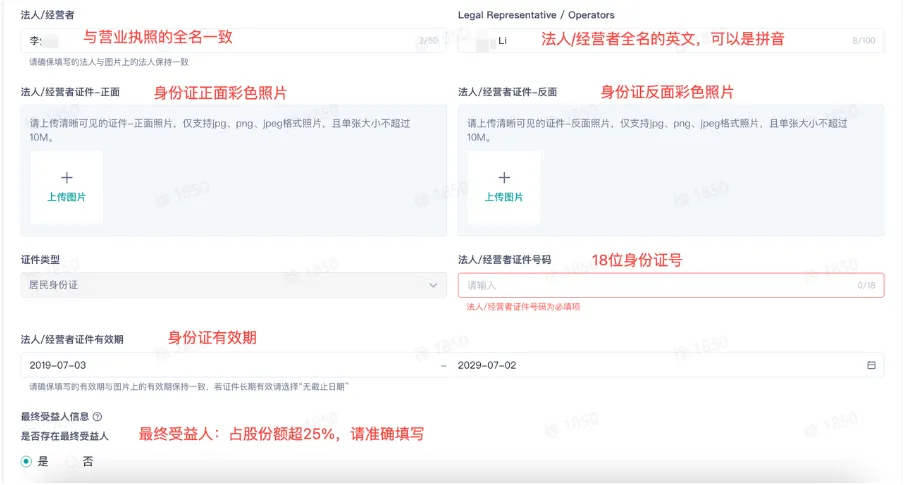Screen dimensions: 905x485
Task: Click the 法人/经营者证件有效期 label
Action: [x=72, y=339]
